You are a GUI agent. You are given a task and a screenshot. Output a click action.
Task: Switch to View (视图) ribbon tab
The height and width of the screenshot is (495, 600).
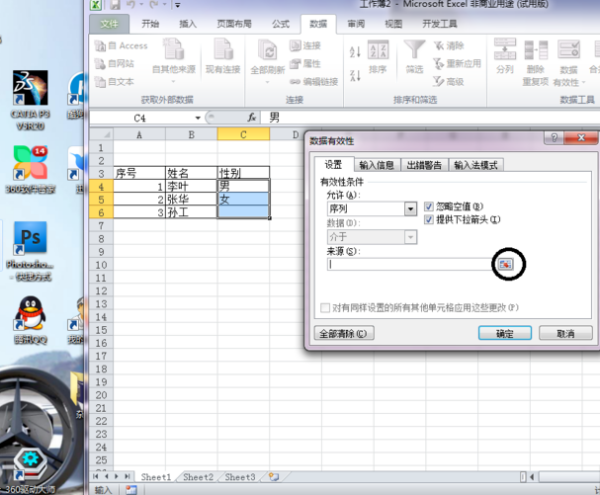(393, 24)
